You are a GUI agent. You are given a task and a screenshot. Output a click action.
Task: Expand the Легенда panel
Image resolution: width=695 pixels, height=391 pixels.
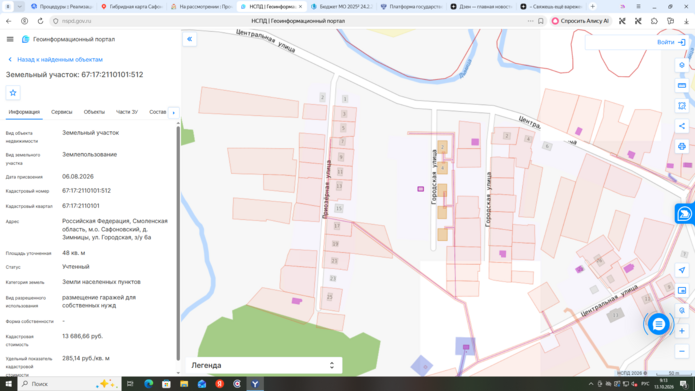(x=264, y=365)
